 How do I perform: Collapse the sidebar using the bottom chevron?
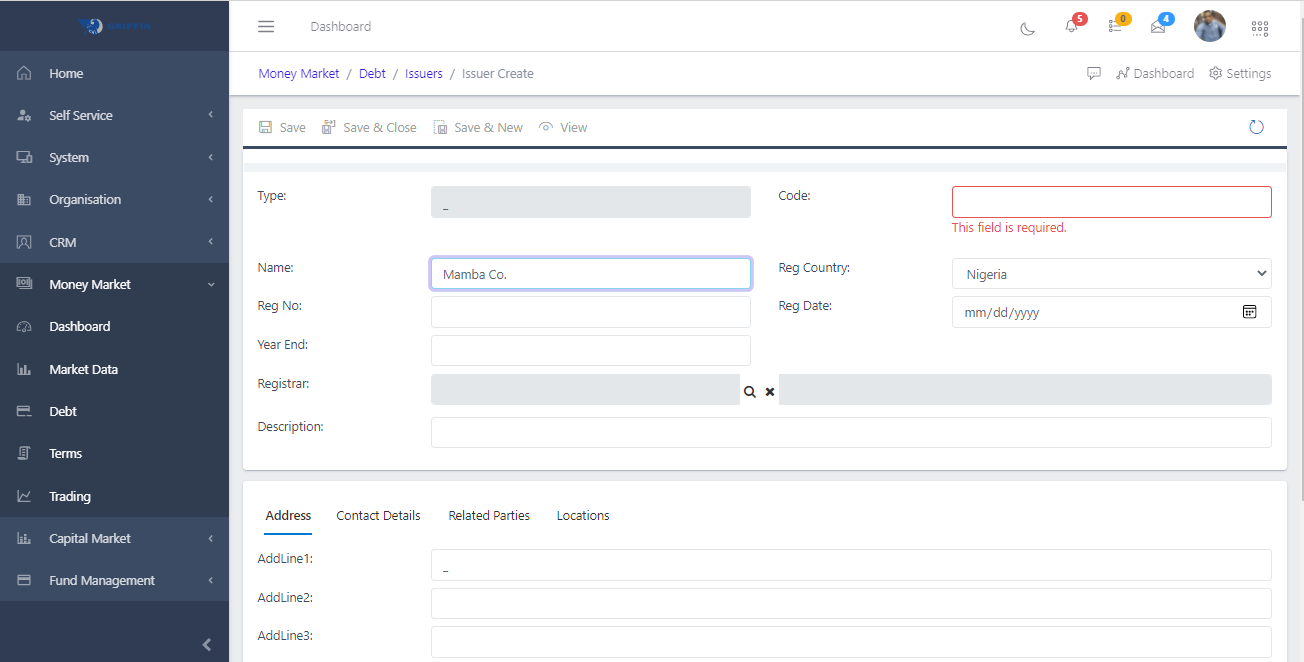point(207,645)
